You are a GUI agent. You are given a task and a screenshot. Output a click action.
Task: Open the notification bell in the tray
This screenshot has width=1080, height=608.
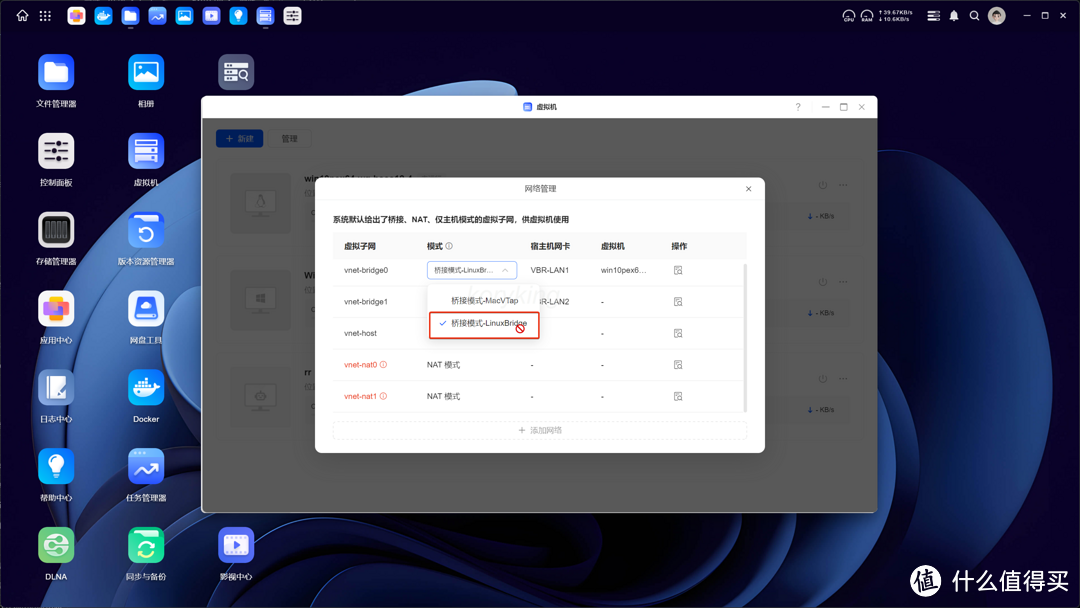pos(953,15)
